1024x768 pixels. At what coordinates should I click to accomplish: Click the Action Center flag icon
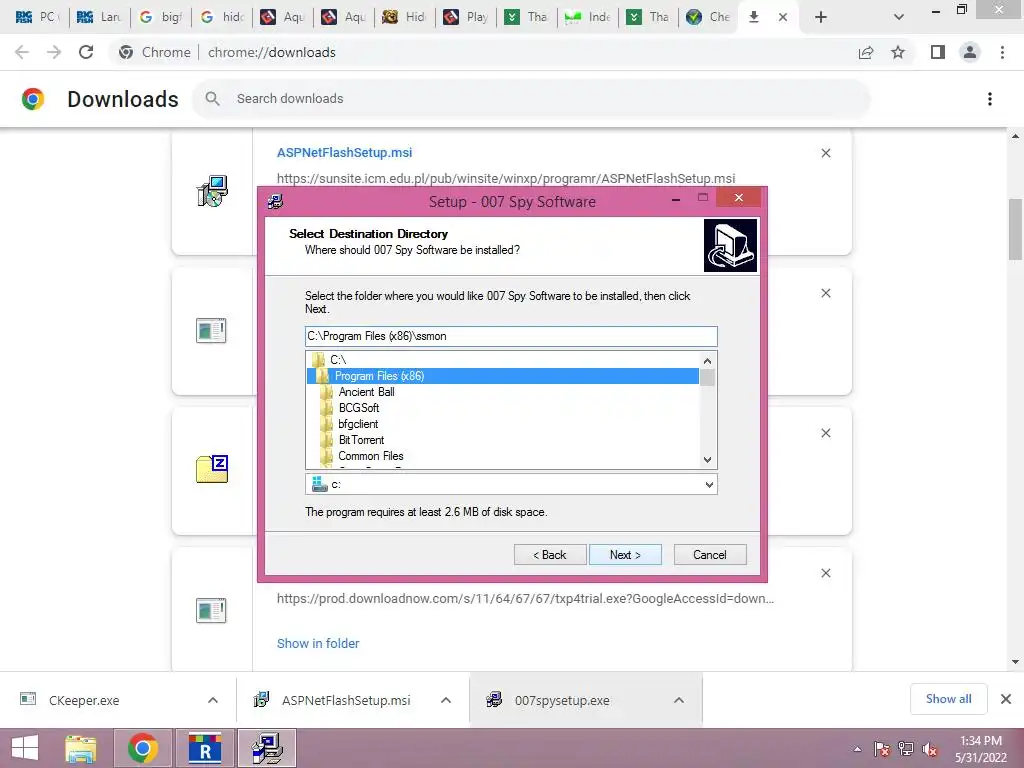[x=882, y=749]
